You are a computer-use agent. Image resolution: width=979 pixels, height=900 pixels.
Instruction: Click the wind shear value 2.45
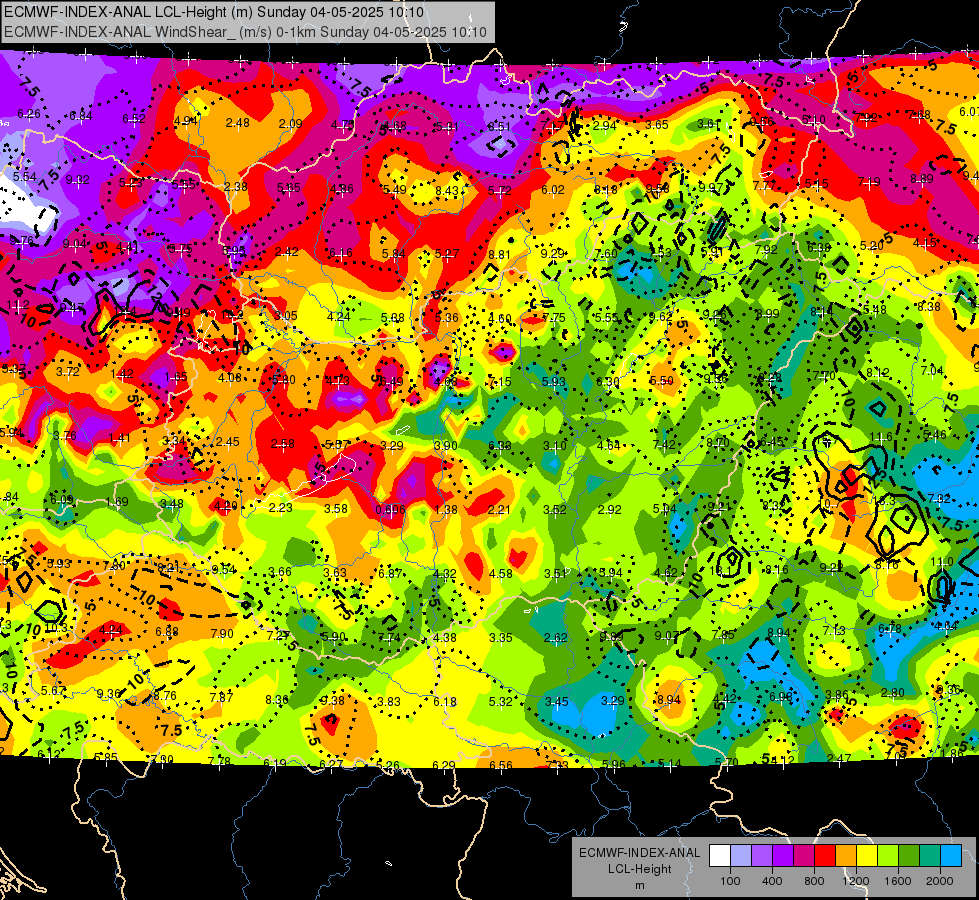click(227, 442)
